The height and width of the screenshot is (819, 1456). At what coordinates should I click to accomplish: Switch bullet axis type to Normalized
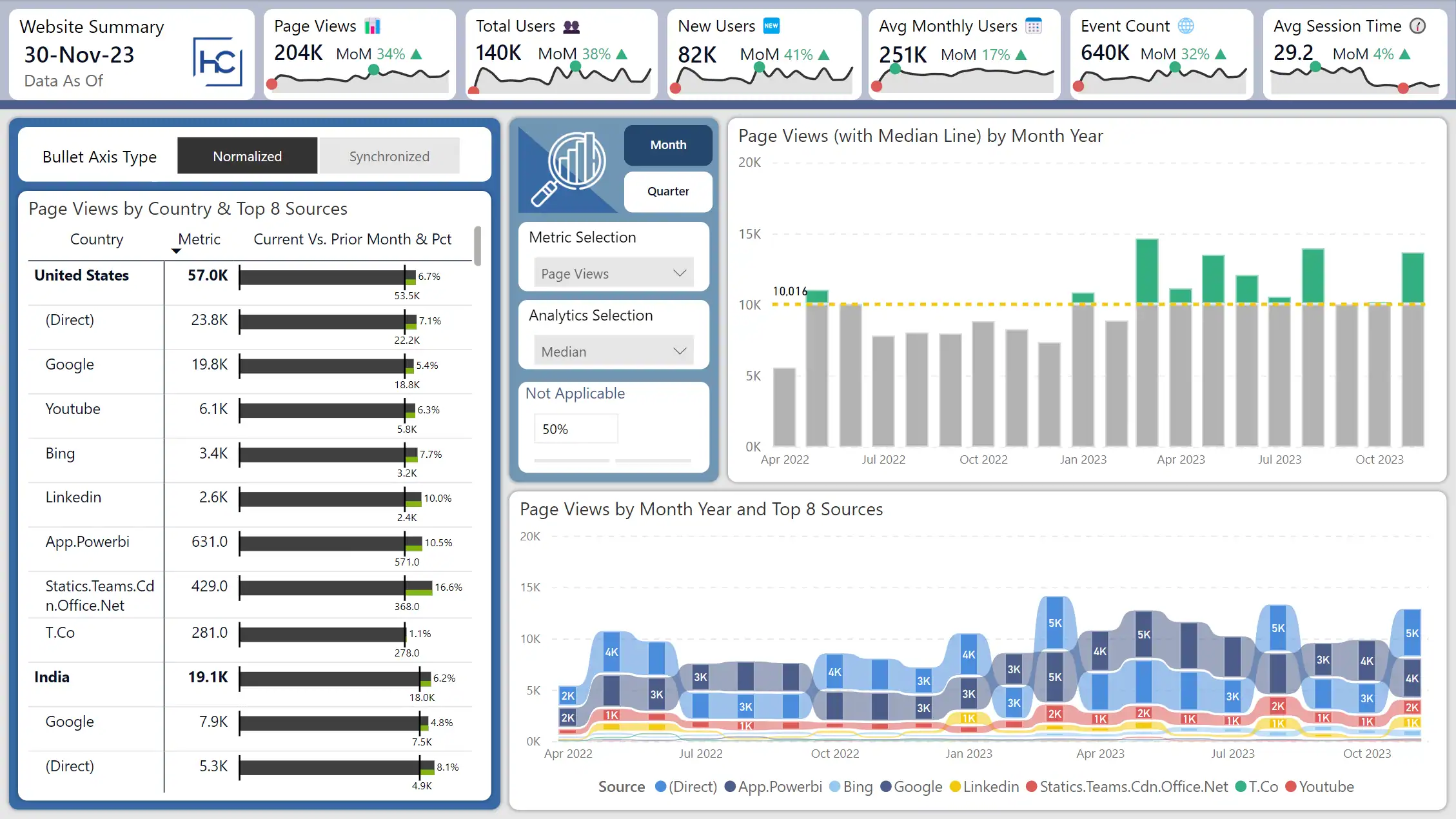coord(247,156)
